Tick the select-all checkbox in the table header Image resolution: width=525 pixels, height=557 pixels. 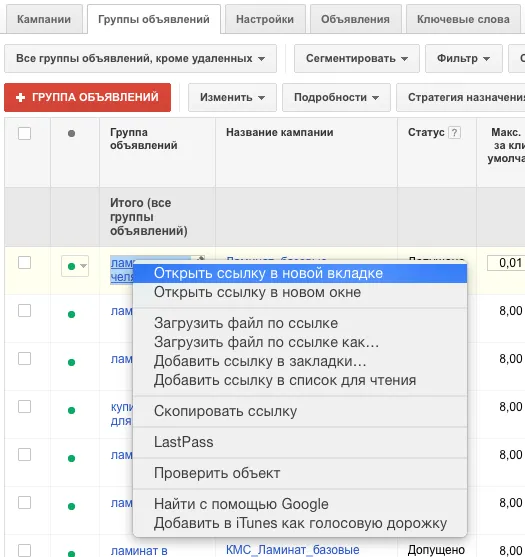click(25, 134)
